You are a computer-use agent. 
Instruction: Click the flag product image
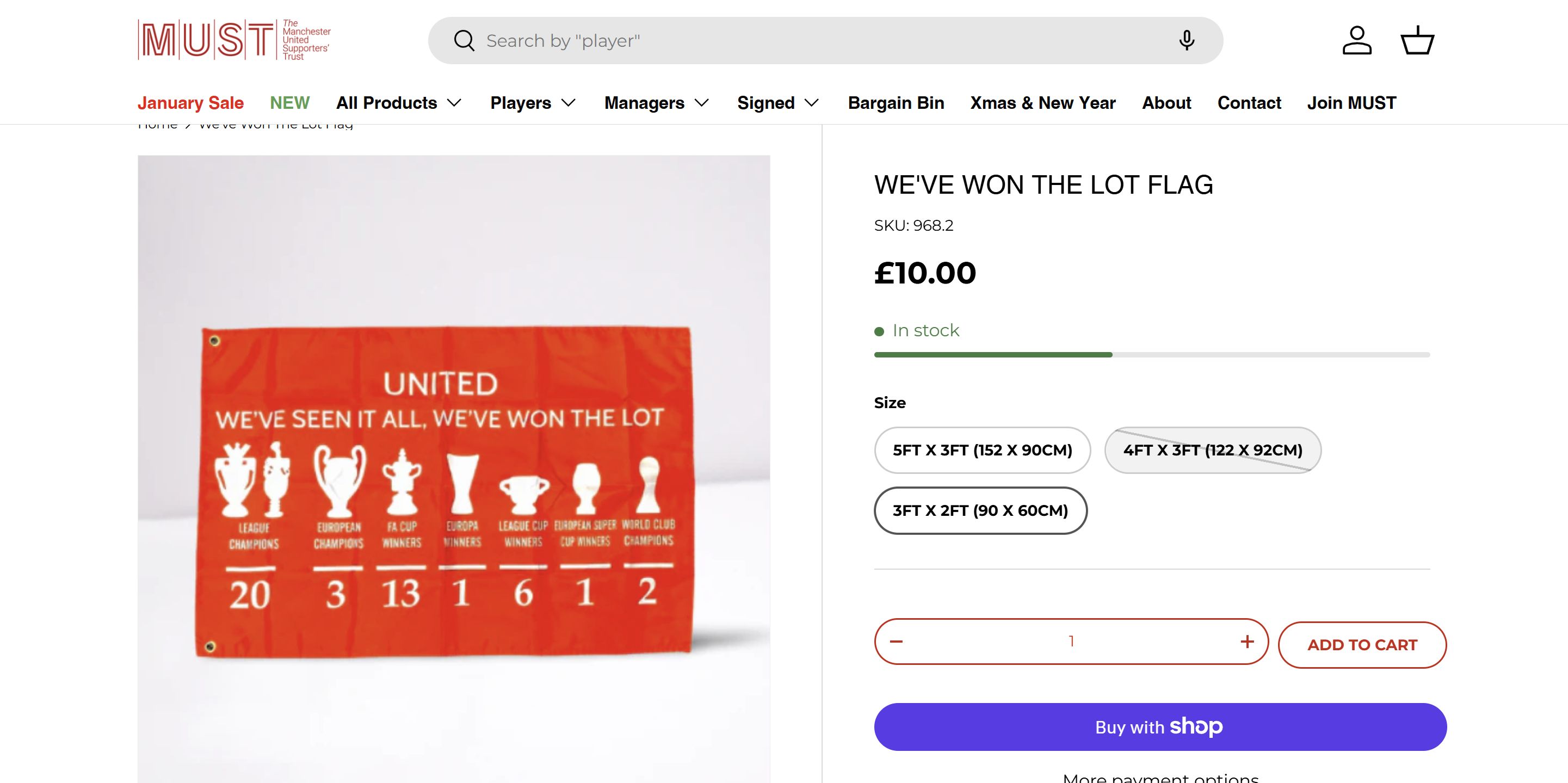(453, 469)
